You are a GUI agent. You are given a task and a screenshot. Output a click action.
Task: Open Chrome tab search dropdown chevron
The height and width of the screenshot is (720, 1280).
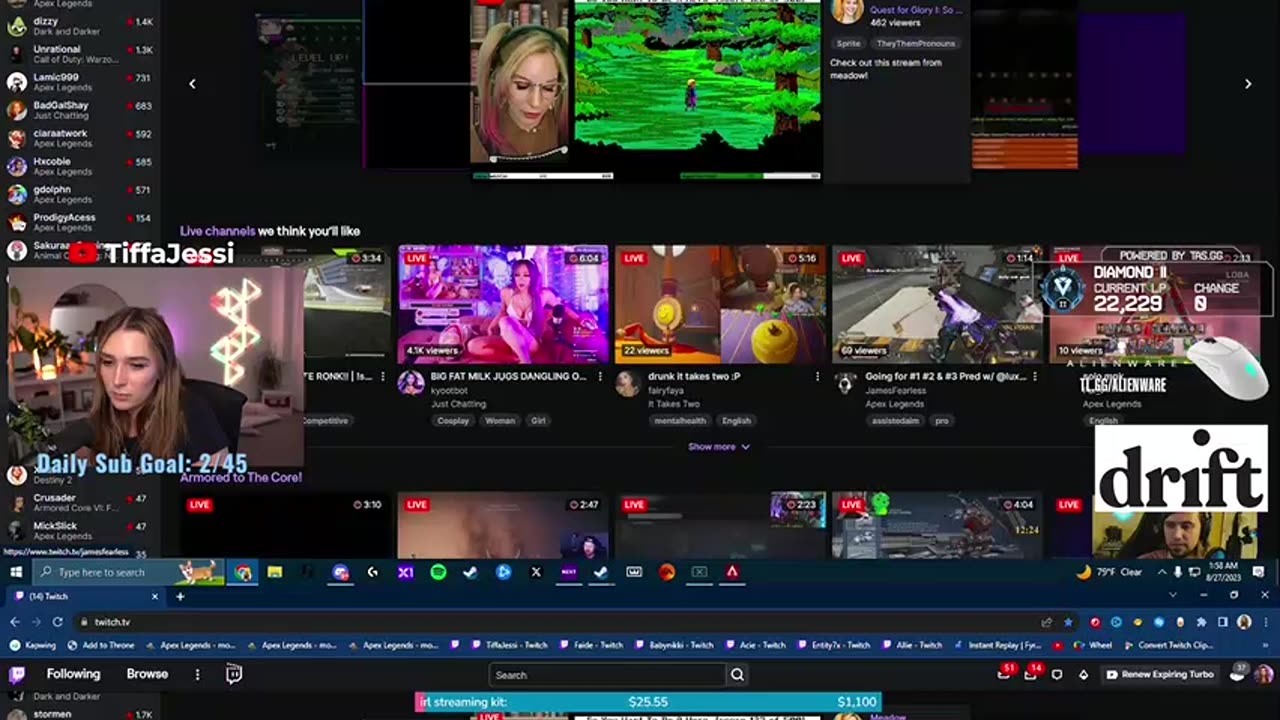[1173, 595]
